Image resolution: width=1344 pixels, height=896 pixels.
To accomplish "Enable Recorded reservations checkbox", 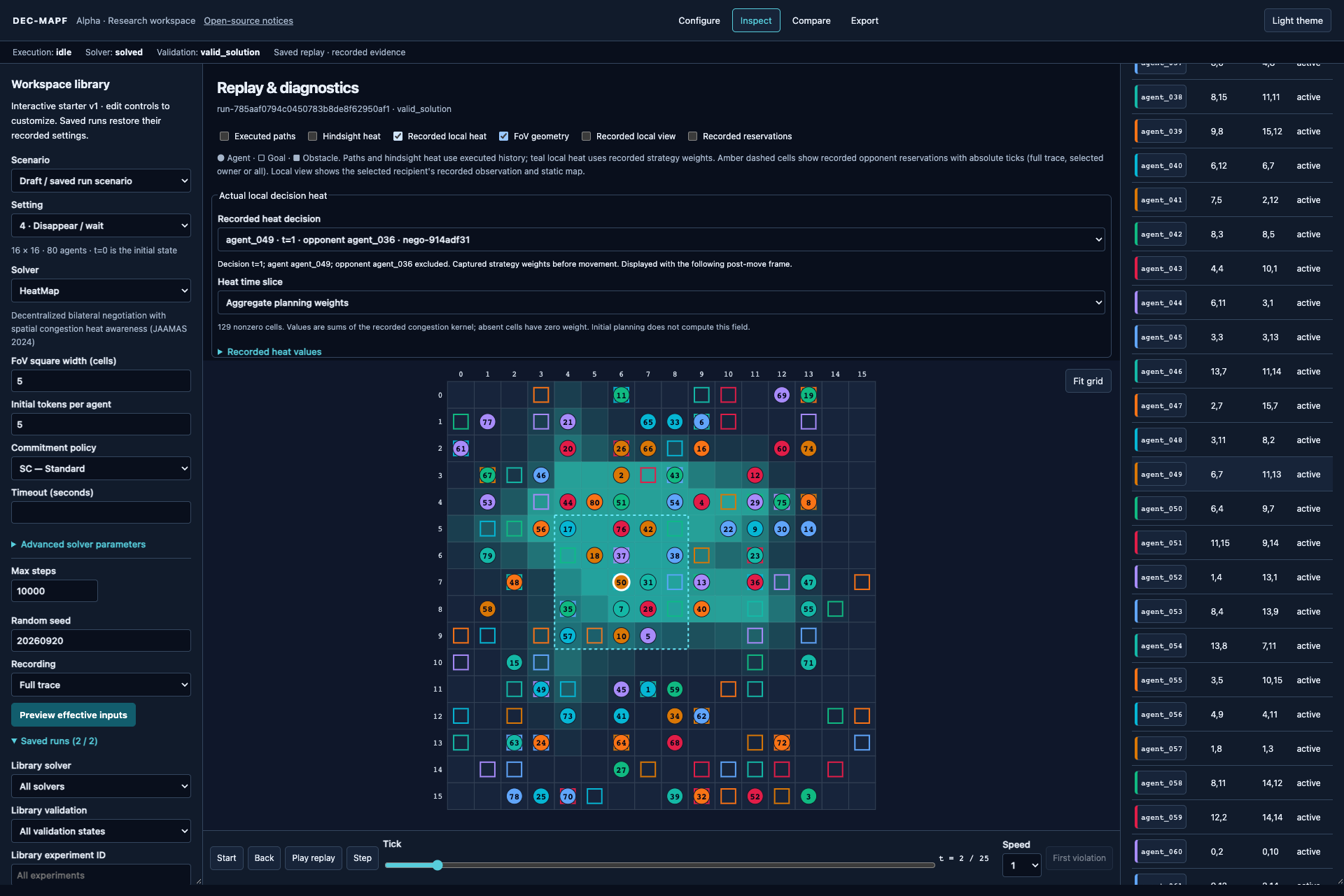I will click(692, 136).
